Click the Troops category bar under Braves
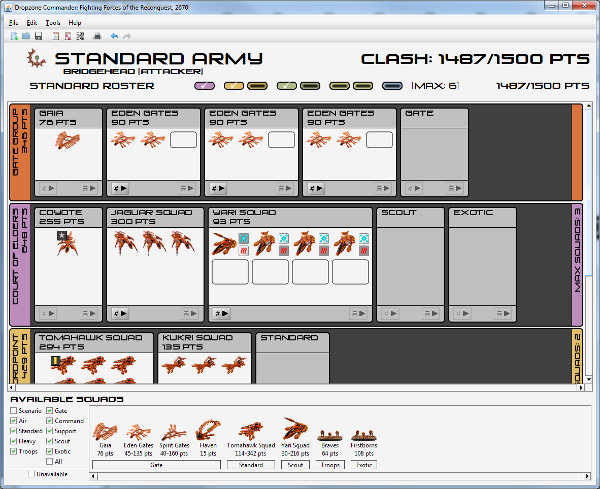The width and height of the screenshot is (600, 489). pyautogui.click(x=330, y=465)
